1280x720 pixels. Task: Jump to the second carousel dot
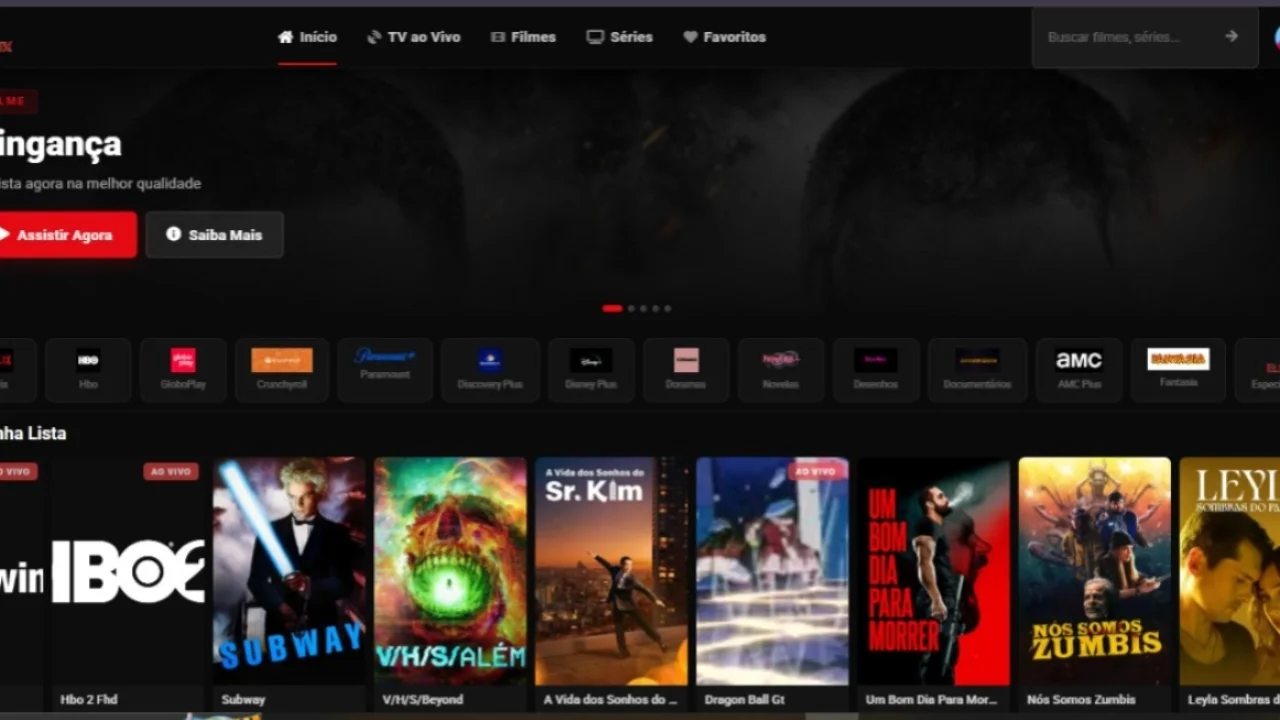coord(631,308)
